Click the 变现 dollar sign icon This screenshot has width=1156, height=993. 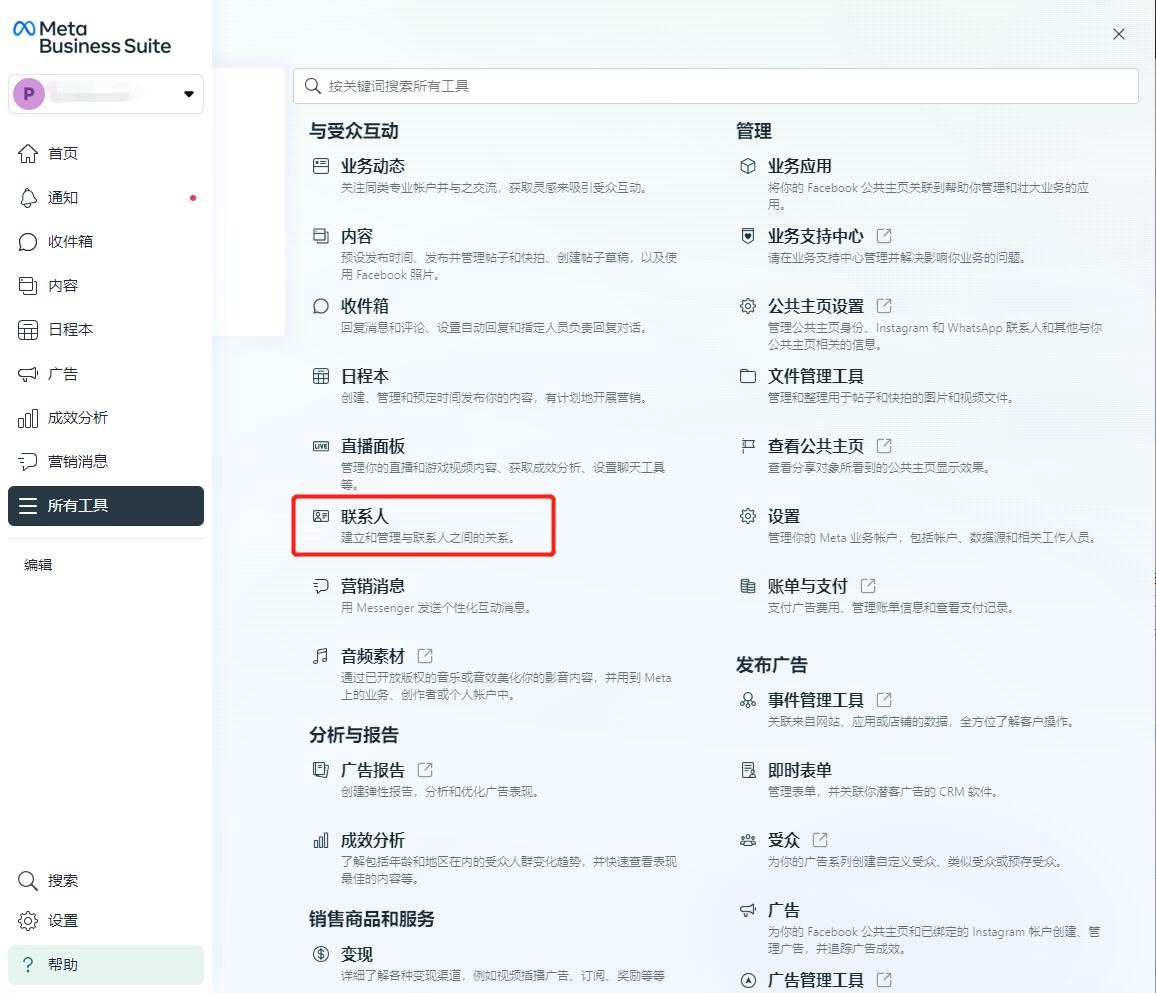coord(321,954)
